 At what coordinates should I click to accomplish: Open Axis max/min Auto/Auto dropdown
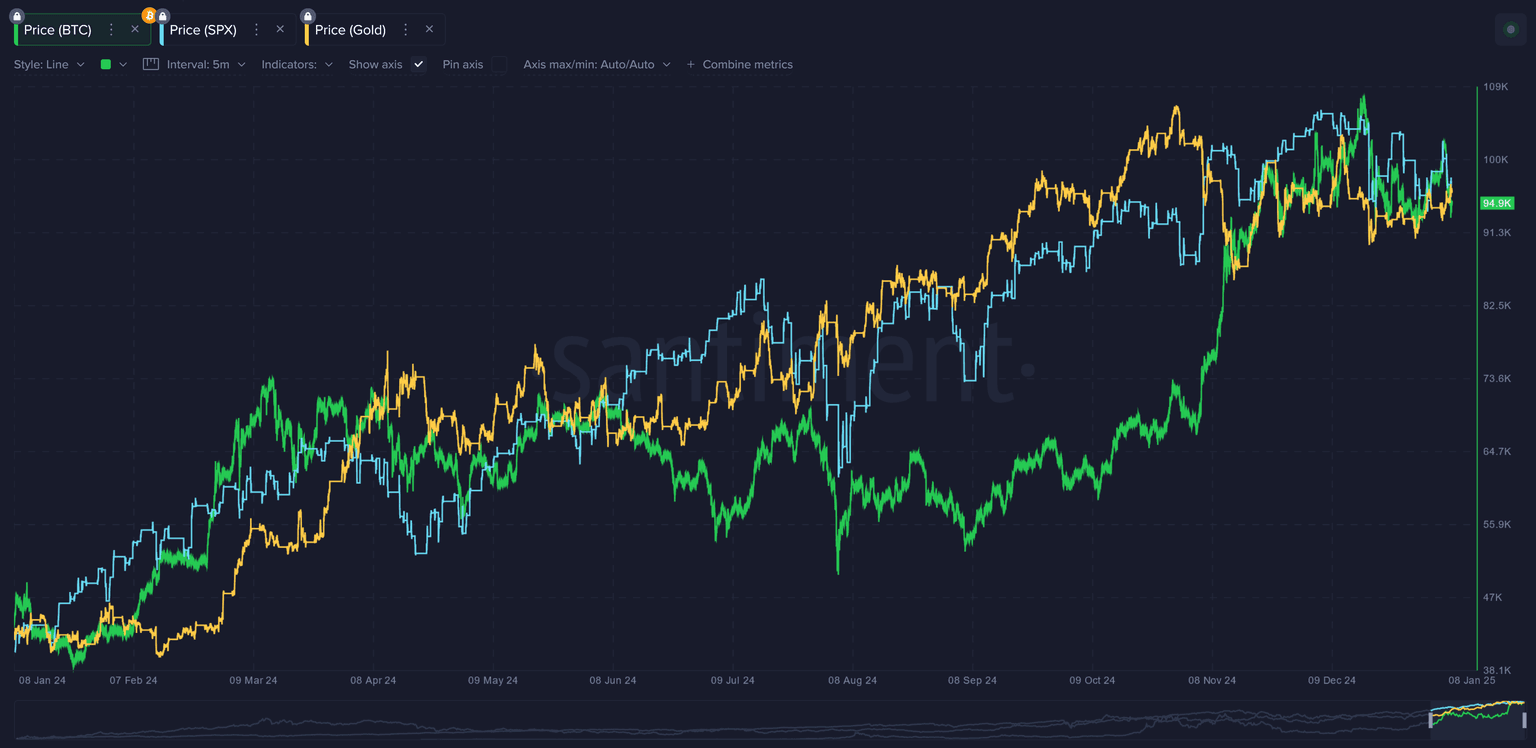point(596,64)
